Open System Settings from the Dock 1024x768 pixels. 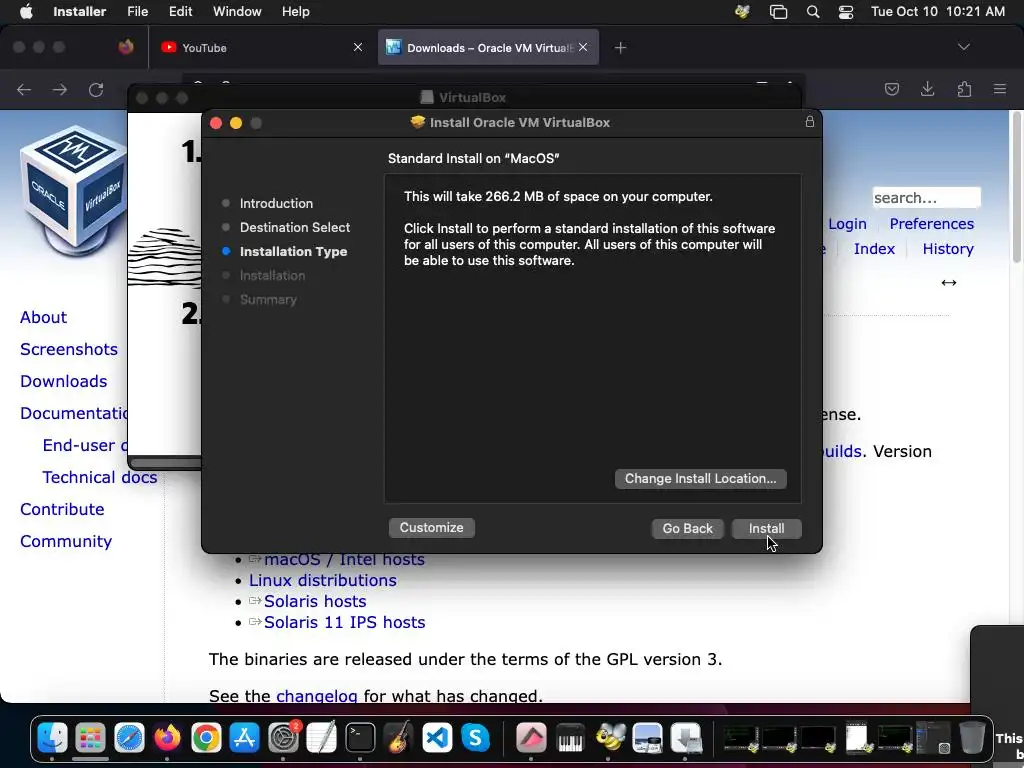coord(283,738)
